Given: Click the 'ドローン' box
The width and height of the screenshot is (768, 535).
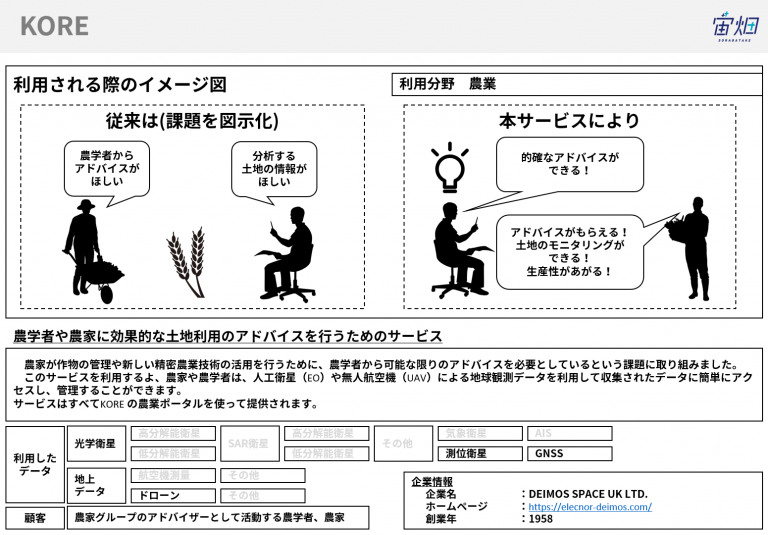Looking at the screenshot, I should pyautogui.click(x=173, y=495).
